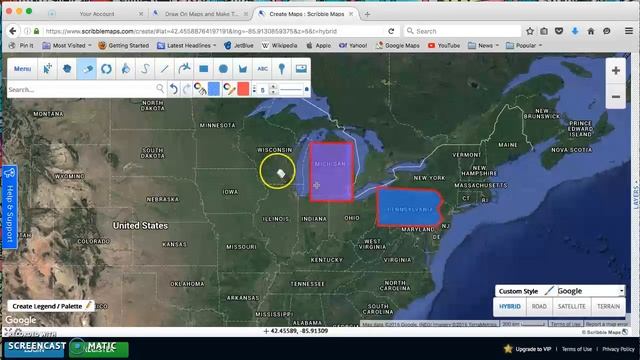Click the magnifier in the map search box

[x=160, y=89]
